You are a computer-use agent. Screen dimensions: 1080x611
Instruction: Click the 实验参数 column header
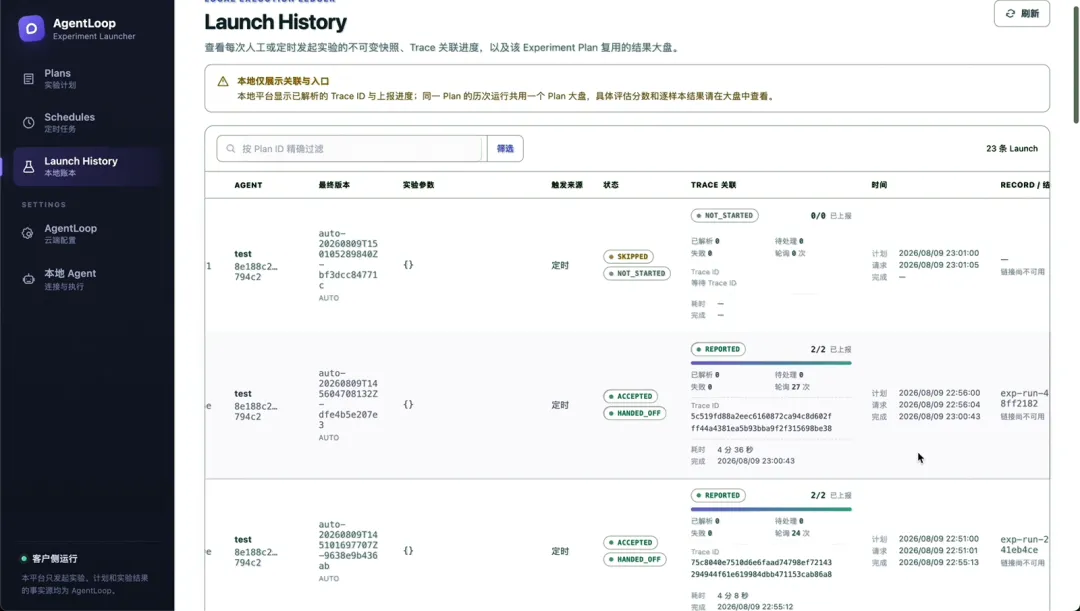pos(418,185)
